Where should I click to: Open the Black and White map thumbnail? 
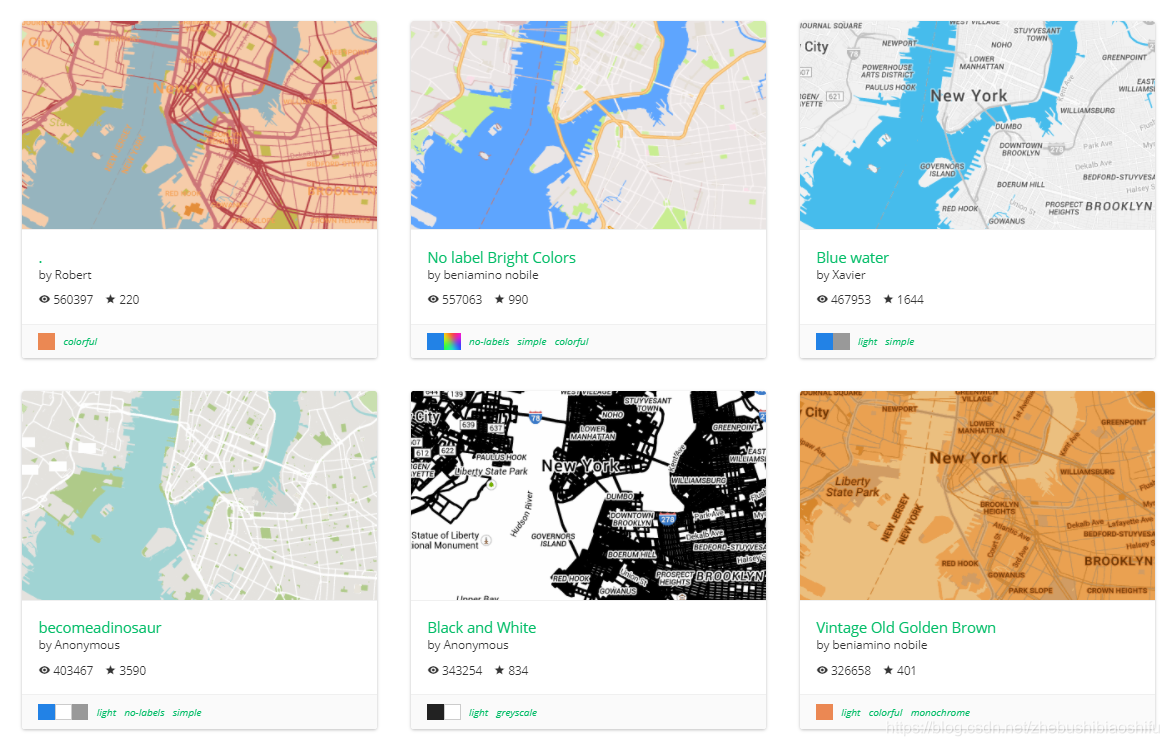pos(588,496)
